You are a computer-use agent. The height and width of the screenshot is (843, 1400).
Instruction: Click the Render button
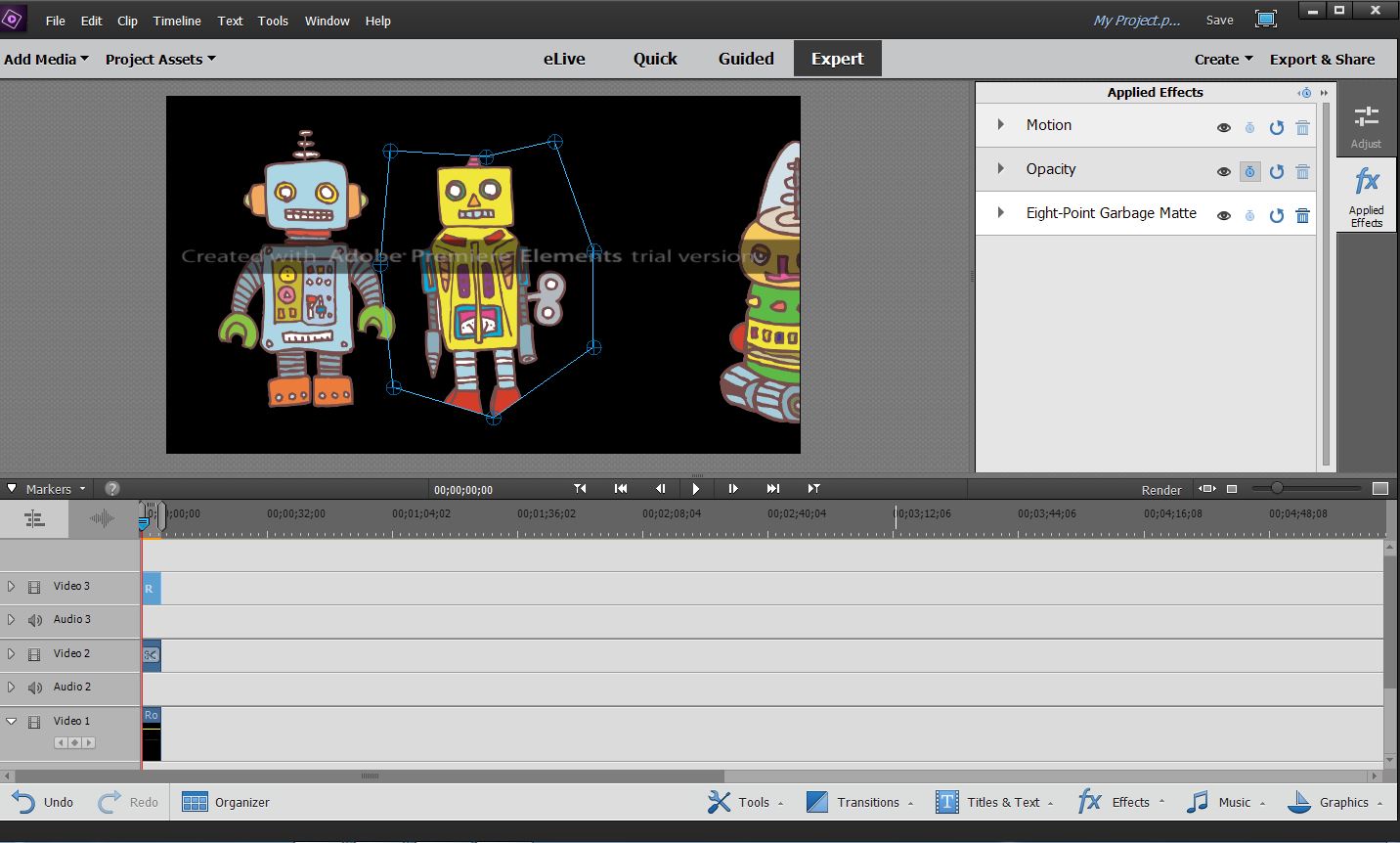pyautogui.click(x=1161, y=490)
